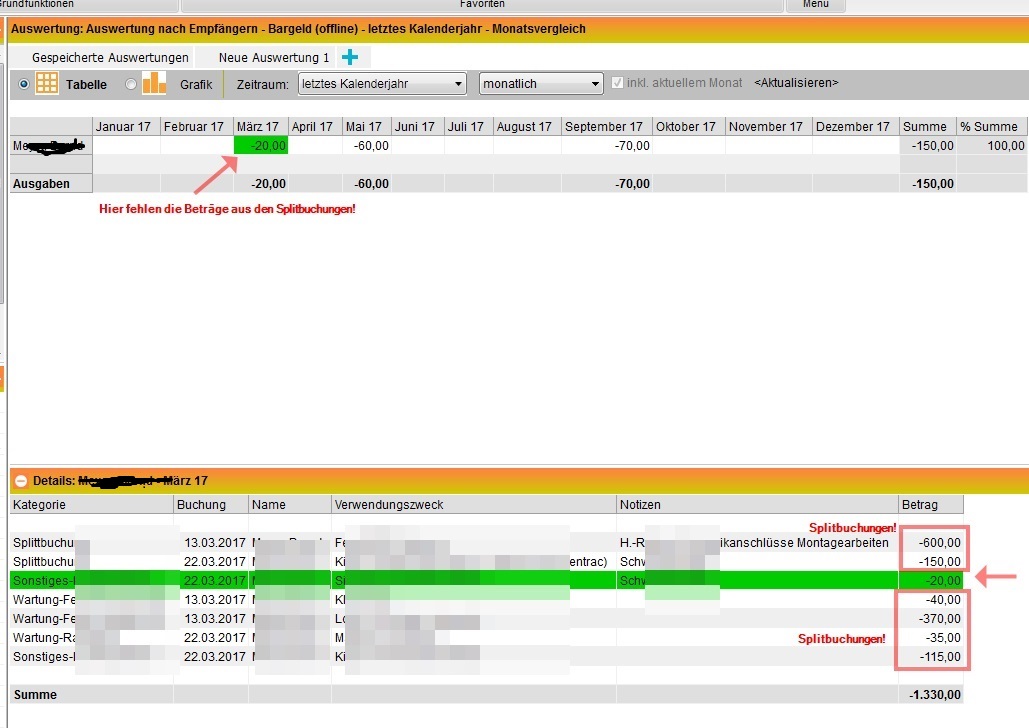Click the Dezember 17 column header
This screenshot has height=728, width=1029.
[x=856, y=127]
